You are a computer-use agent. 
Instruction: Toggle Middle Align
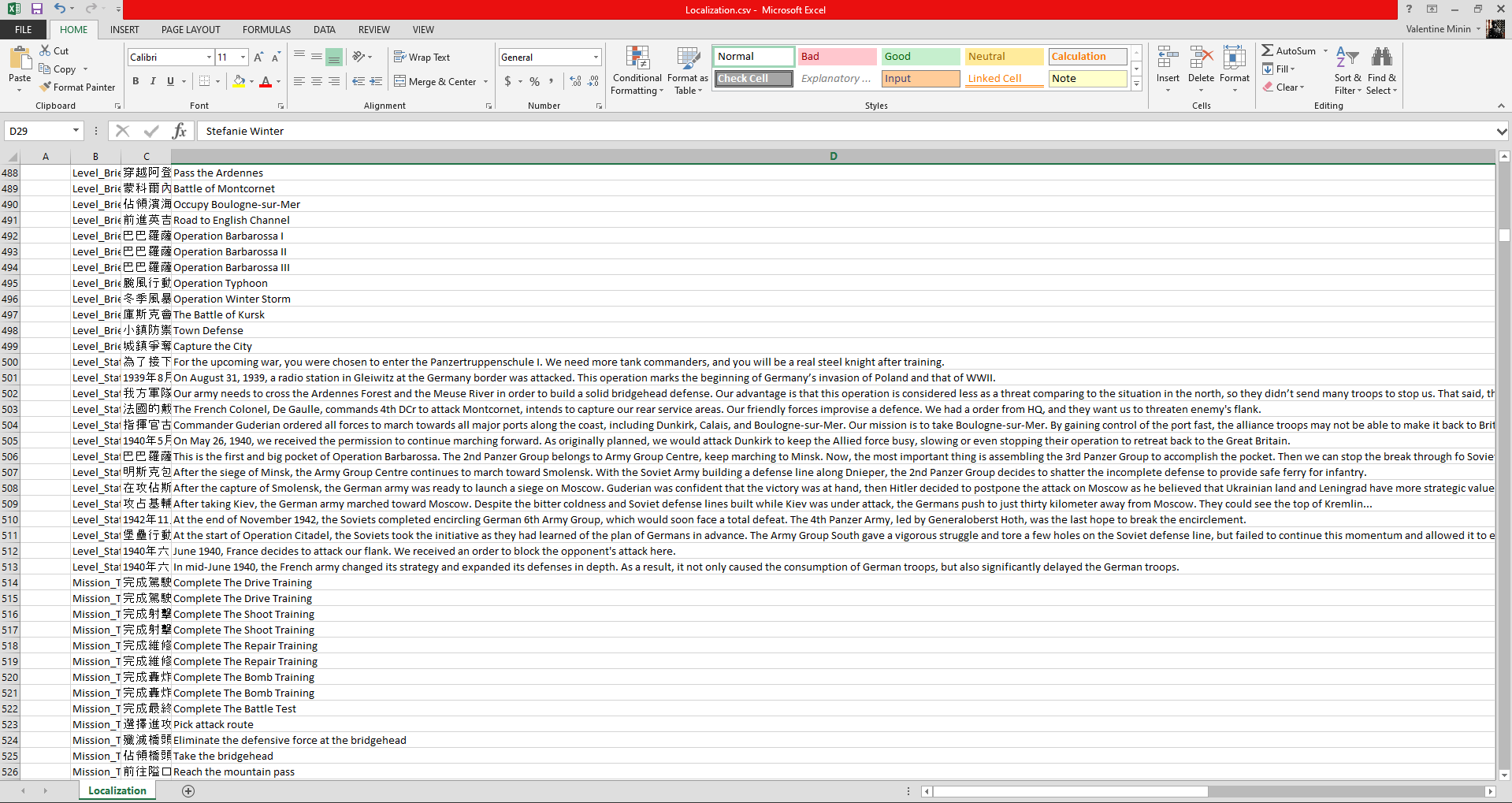click(x=317, y=56)
